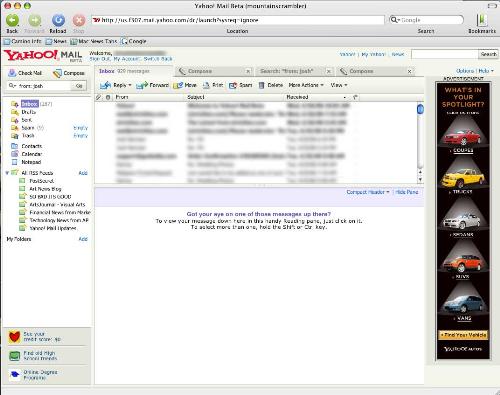Click the Compose icon in the left panel
Image resolution: width=500 pixels, height=395 pixels.
click(x=57, y=73)
